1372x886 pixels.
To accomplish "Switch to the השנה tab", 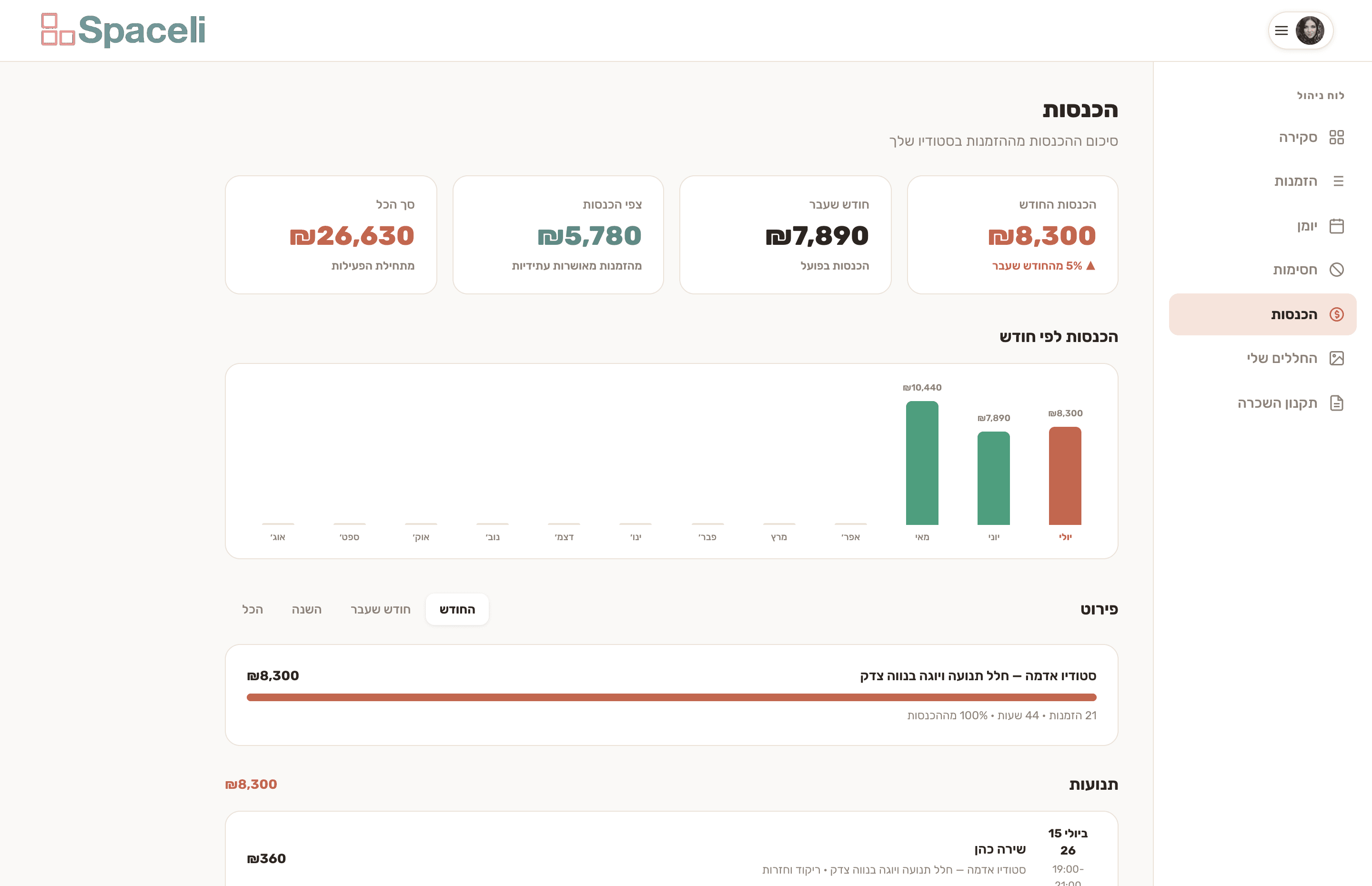I will point(307,609).
